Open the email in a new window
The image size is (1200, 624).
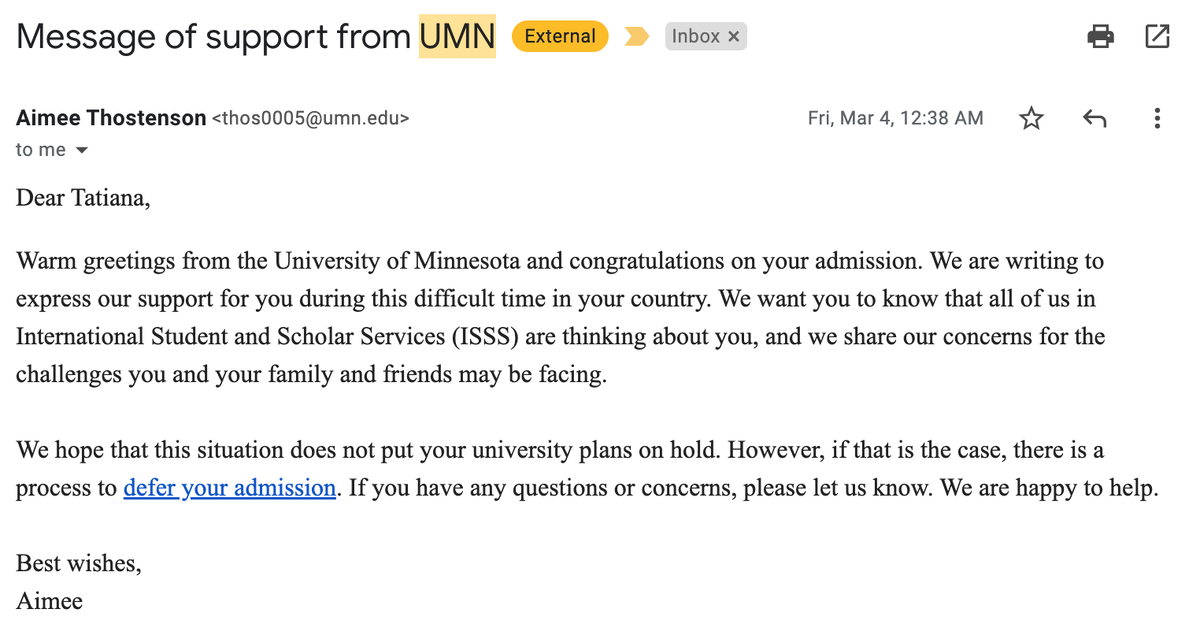tap(1157, 37)
